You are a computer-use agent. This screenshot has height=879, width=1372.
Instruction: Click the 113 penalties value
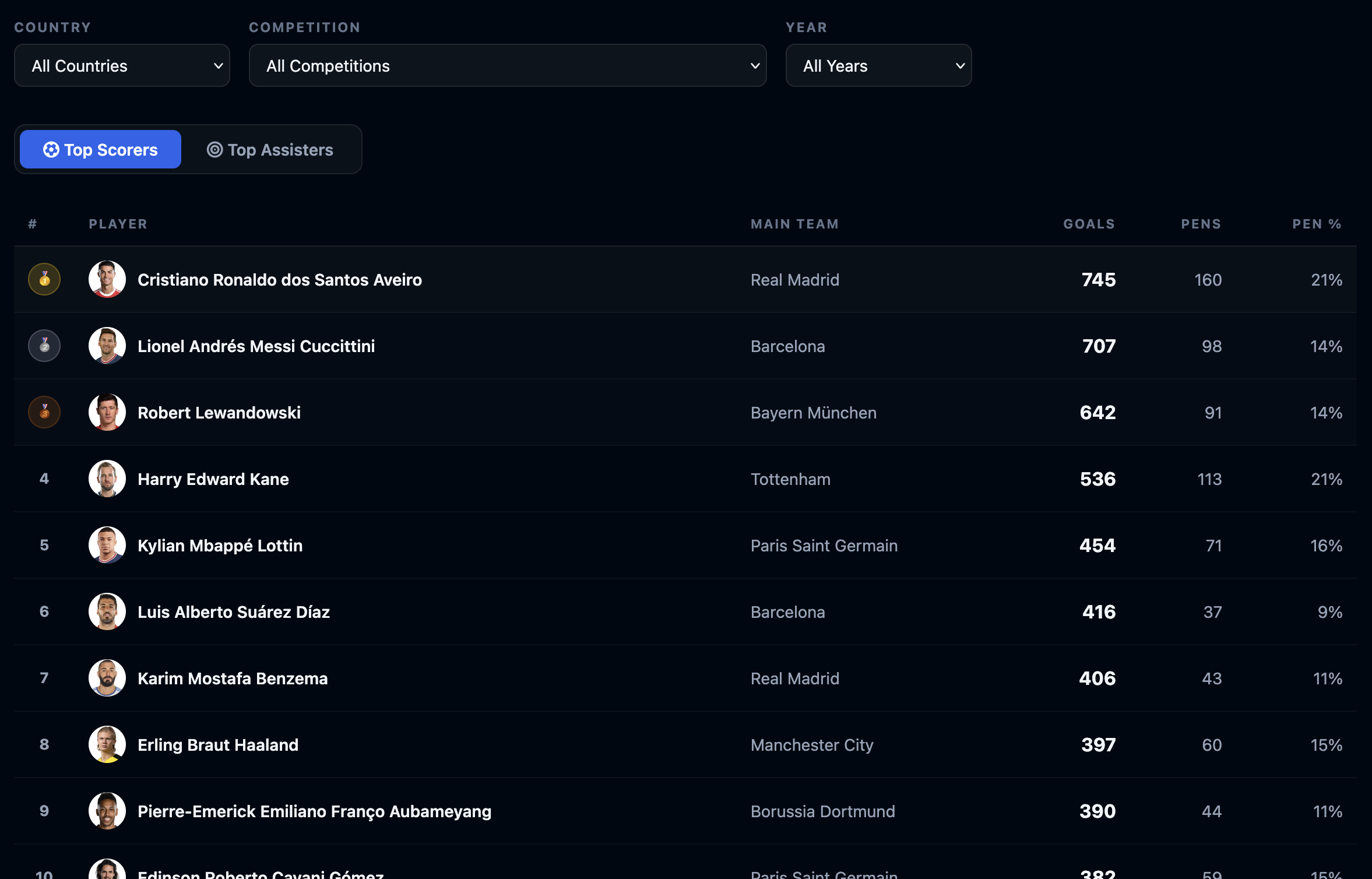[1209, 479]
